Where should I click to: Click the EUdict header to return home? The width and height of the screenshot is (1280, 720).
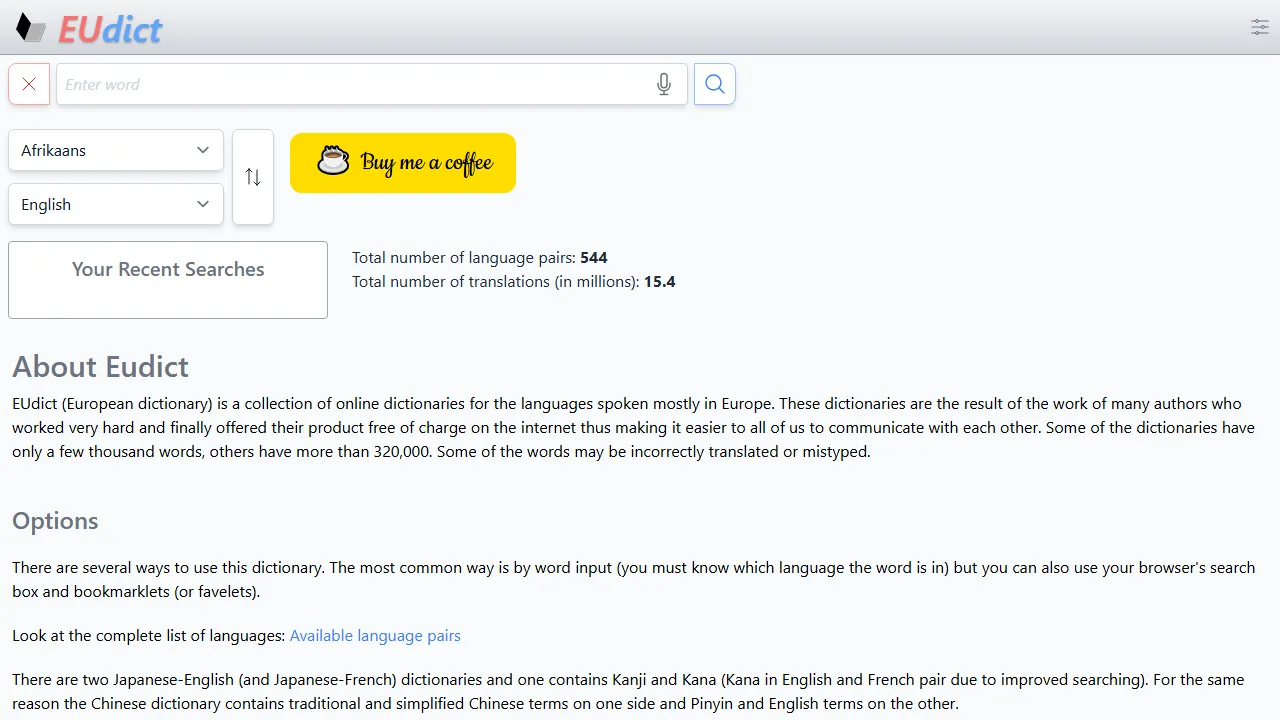click(110, 28)
